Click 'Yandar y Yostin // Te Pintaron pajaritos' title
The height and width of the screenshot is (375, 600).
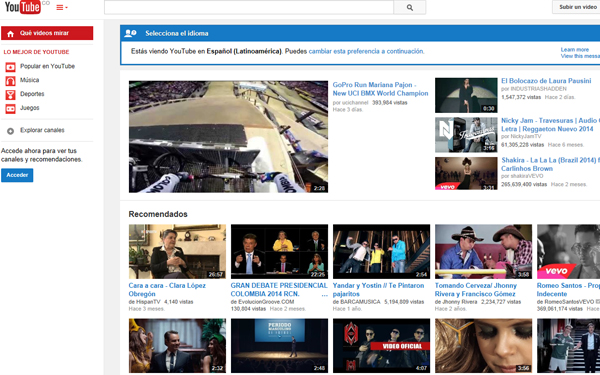[378, 290]
